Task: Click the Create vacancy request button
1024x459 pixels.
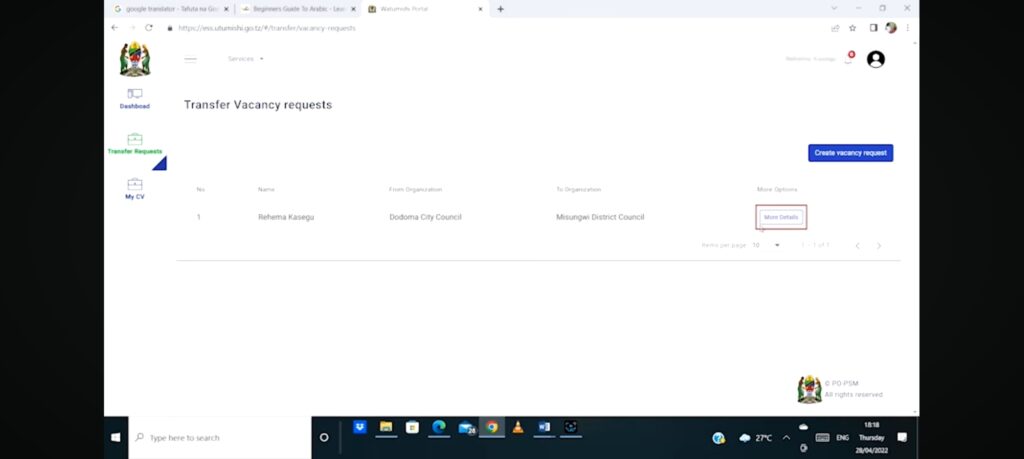Action: [x=850, y=153]
